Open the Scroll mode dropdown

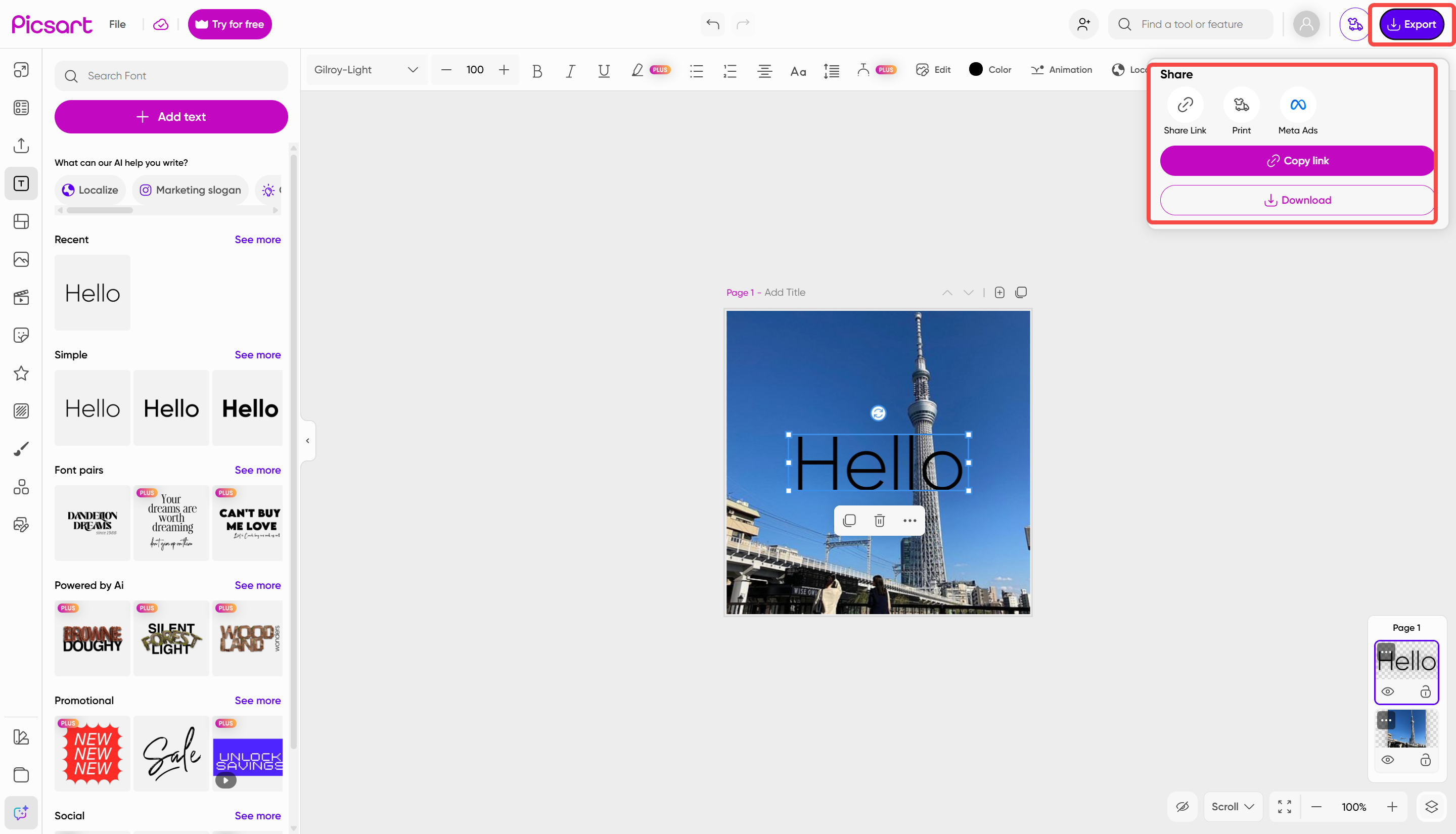click(1233, 807)
